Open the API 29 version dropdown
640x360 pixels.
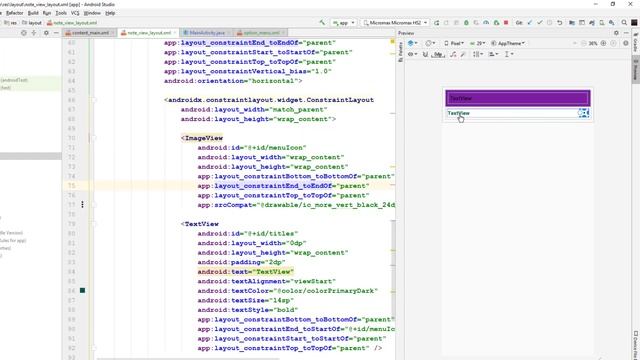477,43
